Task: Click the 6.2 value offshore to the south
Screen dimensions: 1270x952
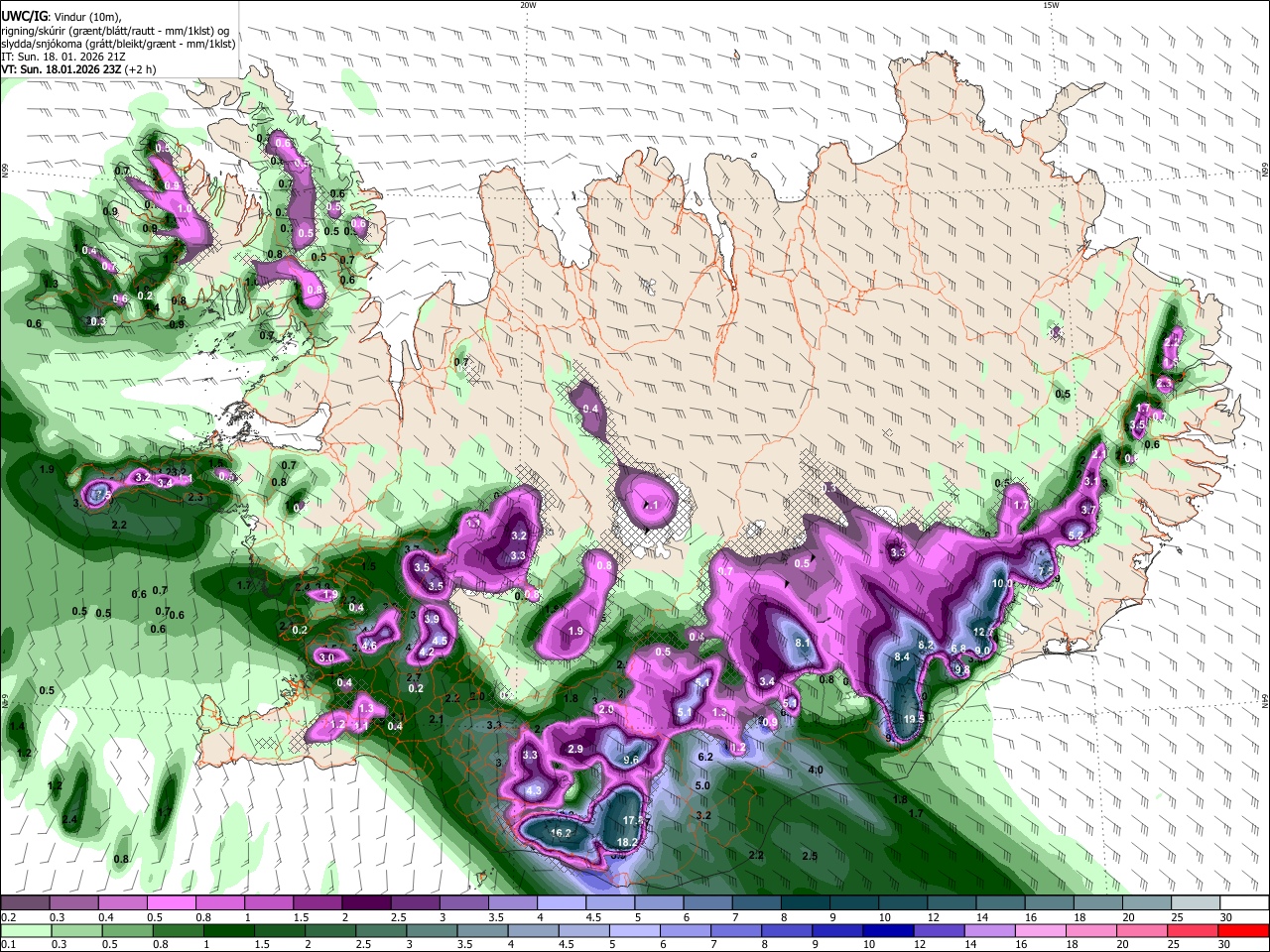Action: tap(706, 757)
